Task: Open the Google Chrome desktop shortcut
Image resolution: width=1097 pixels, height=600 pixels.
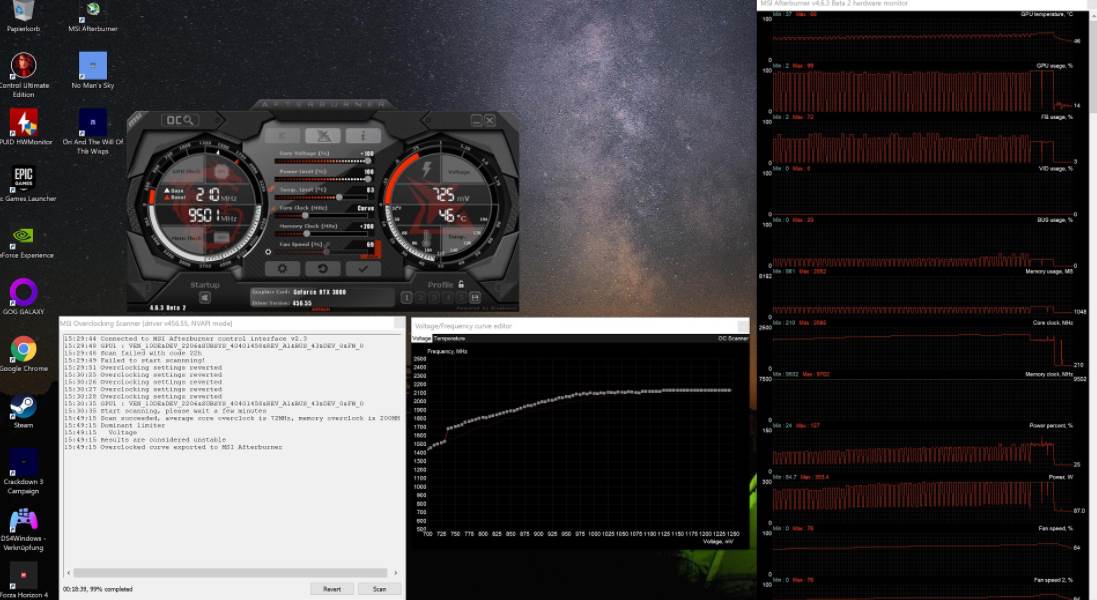Action: tap(24, 353)
